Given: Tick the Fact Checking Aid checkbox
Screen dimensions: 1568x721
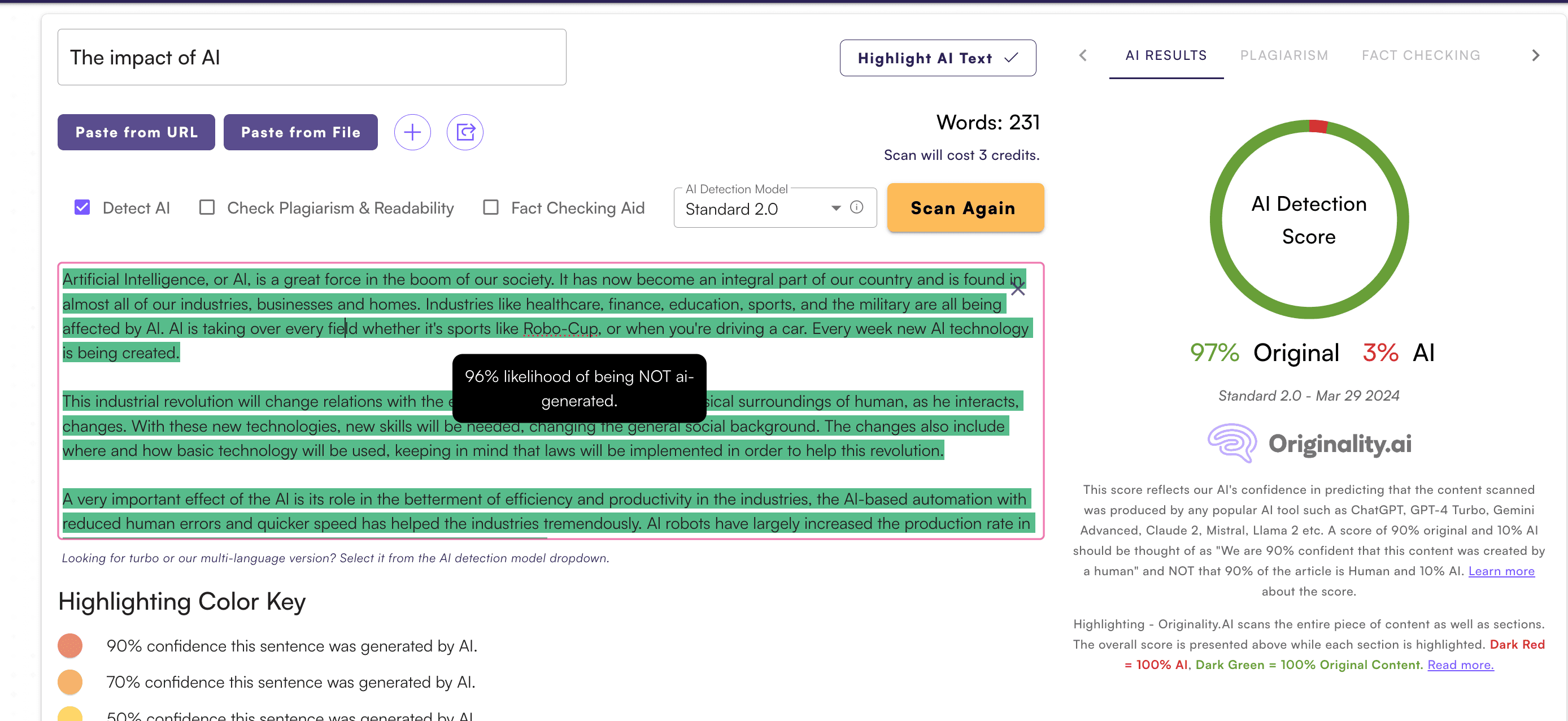Looking at the screenshot, I should coord(491,207).
